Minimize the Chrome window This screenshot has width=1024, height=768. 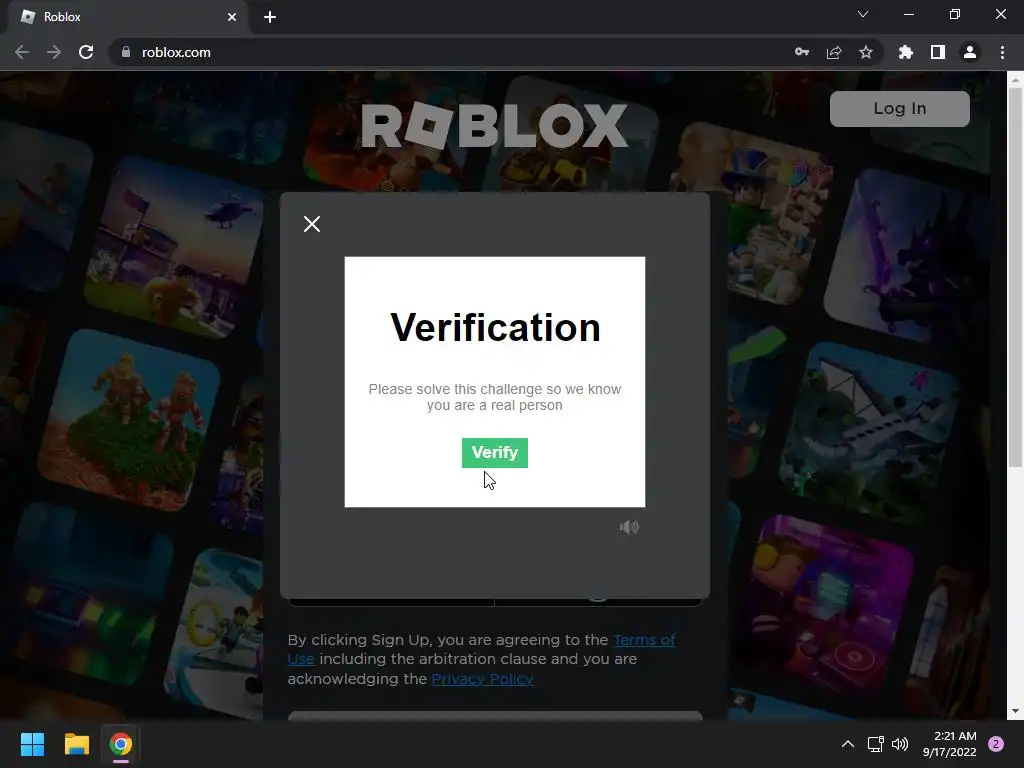pyautogui.click(x=908, y=14)
